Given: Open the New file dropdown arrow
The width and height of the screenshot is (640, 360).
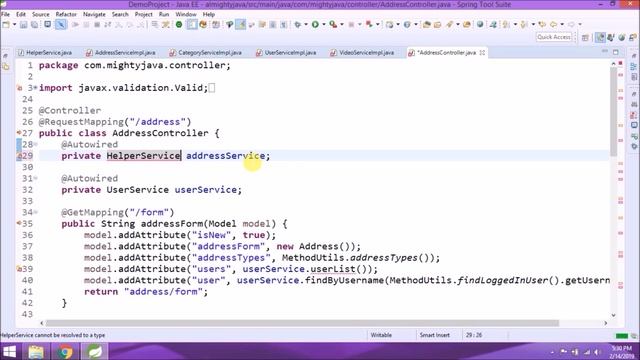Looking at the screenshot, I should point(14,24).
